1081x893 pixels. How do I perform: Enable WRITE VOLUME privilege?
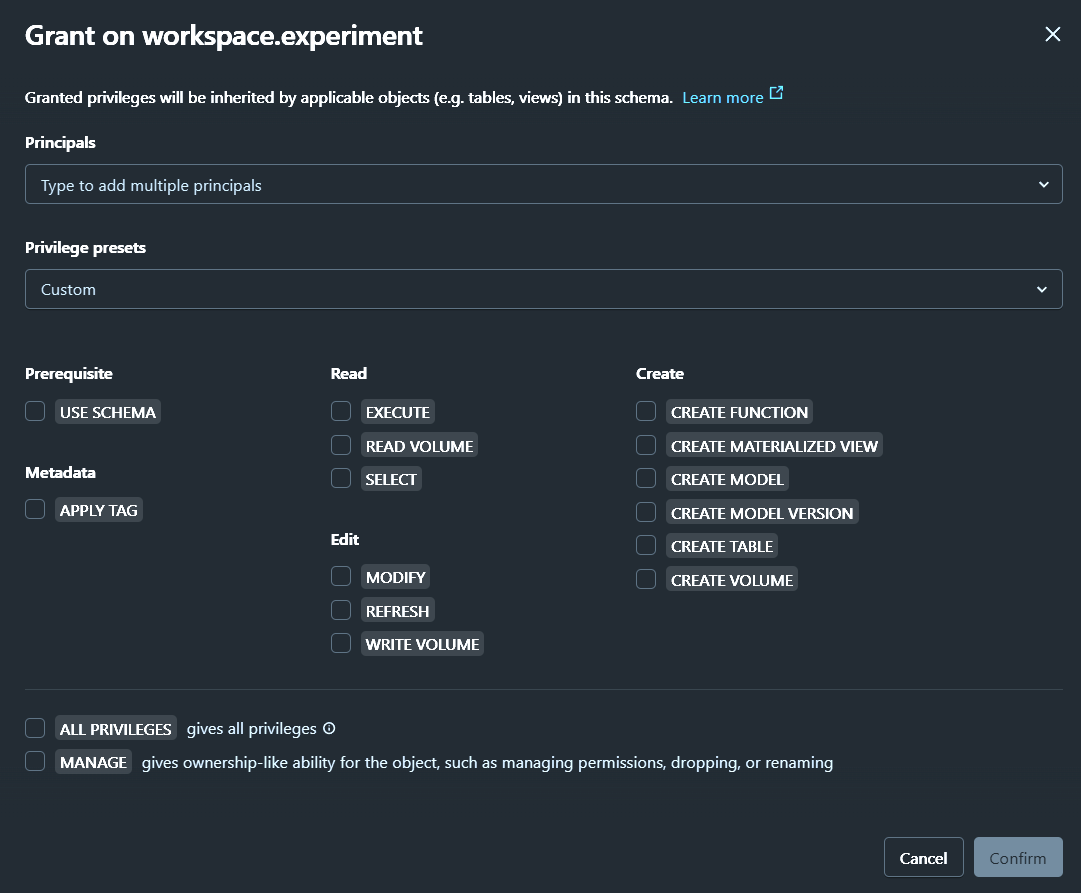point(342,644)
